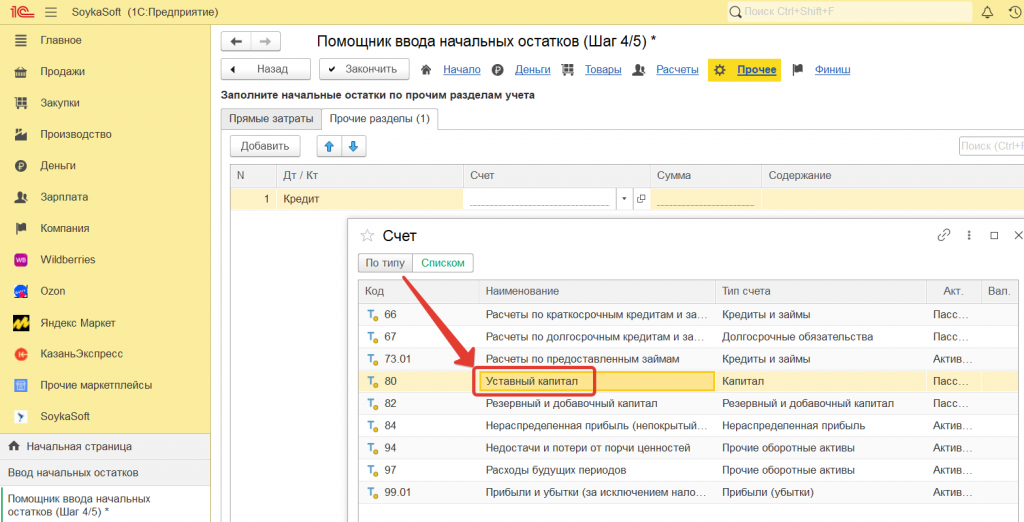Image resolution: width=1024 pixels, height=522 pixels.
Task: Switch to Прямые затраты tab
Action: 271,119
